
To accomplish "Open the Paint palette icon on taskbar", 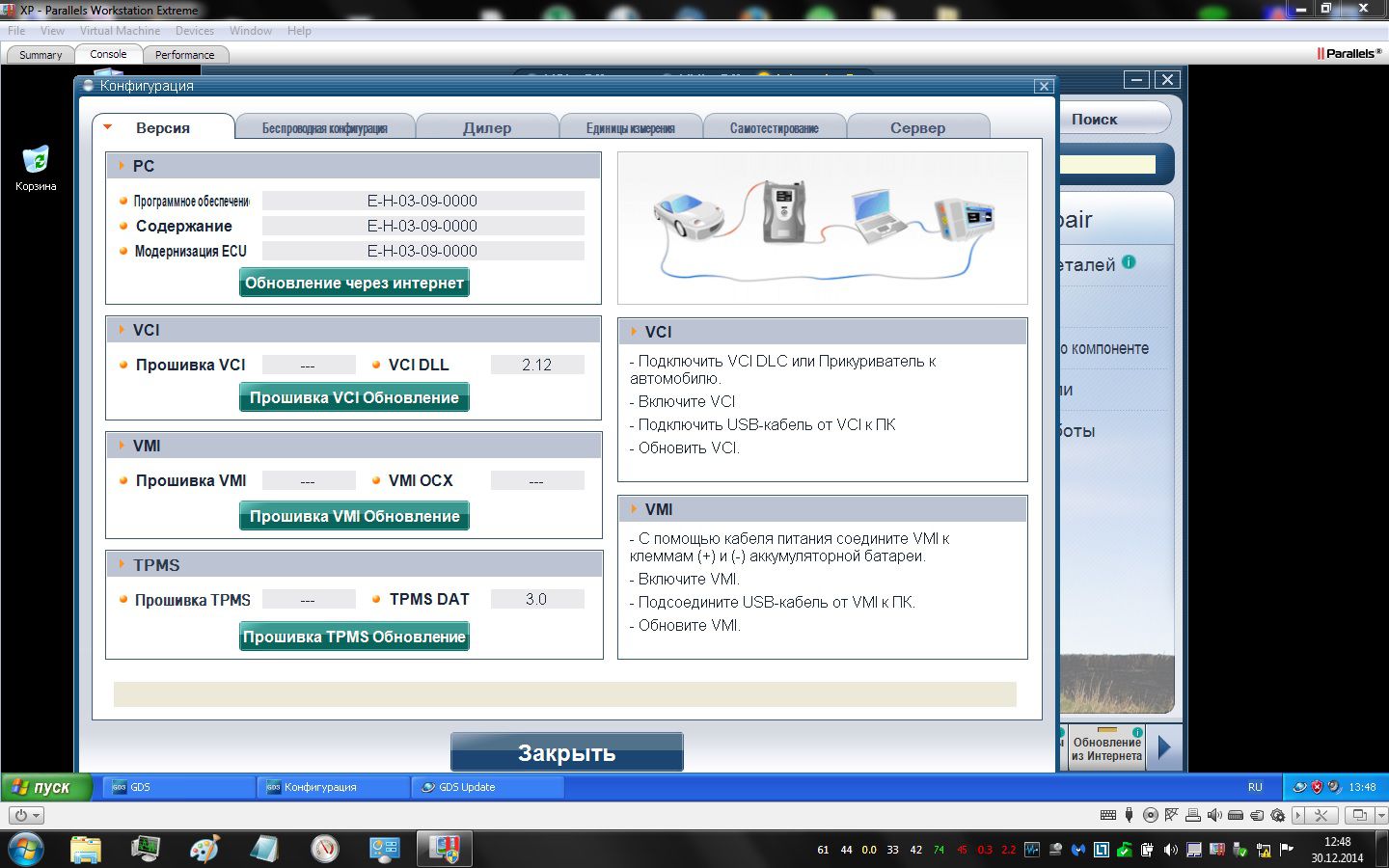I will (204, 850).
